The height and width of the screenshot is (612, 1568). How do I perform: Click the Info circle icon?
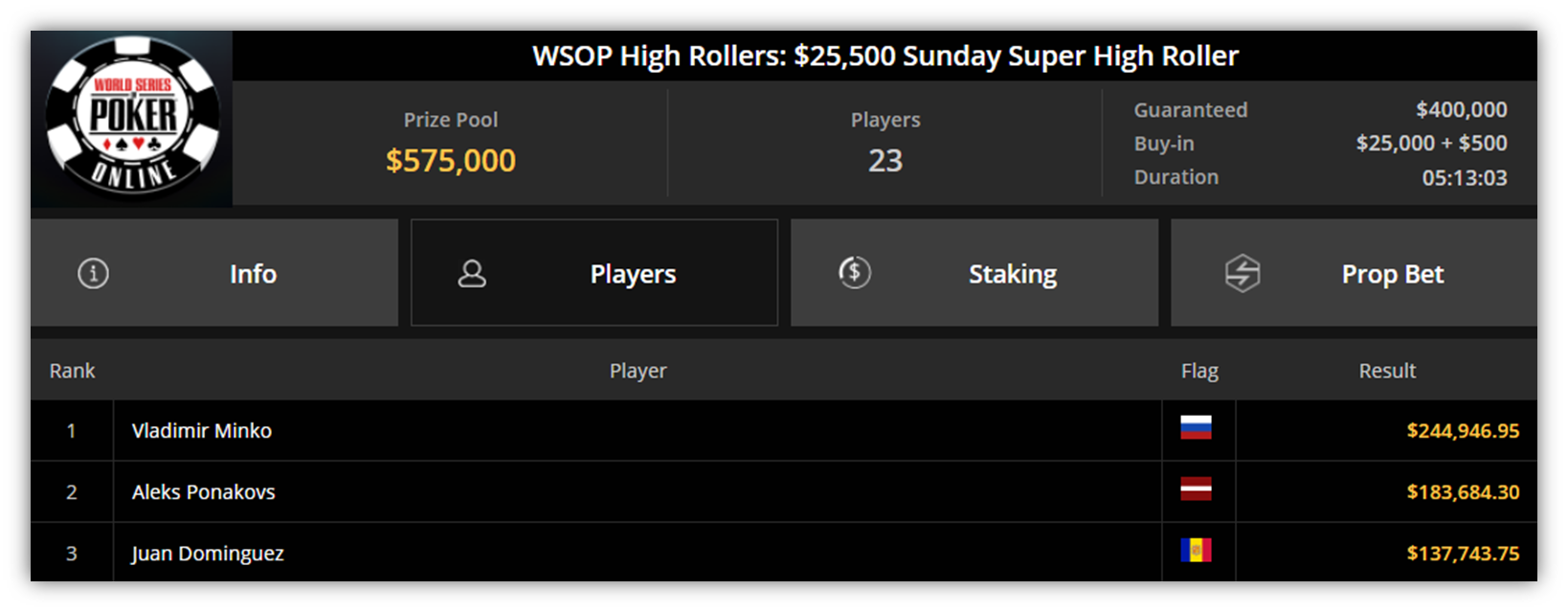93,274
